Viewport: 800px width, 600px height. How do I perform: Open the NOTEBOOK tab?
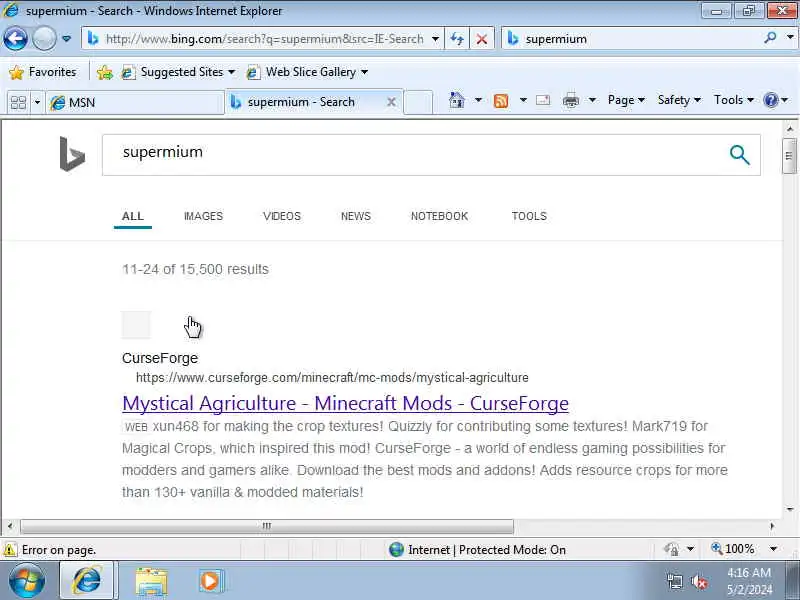pos(440,216)
